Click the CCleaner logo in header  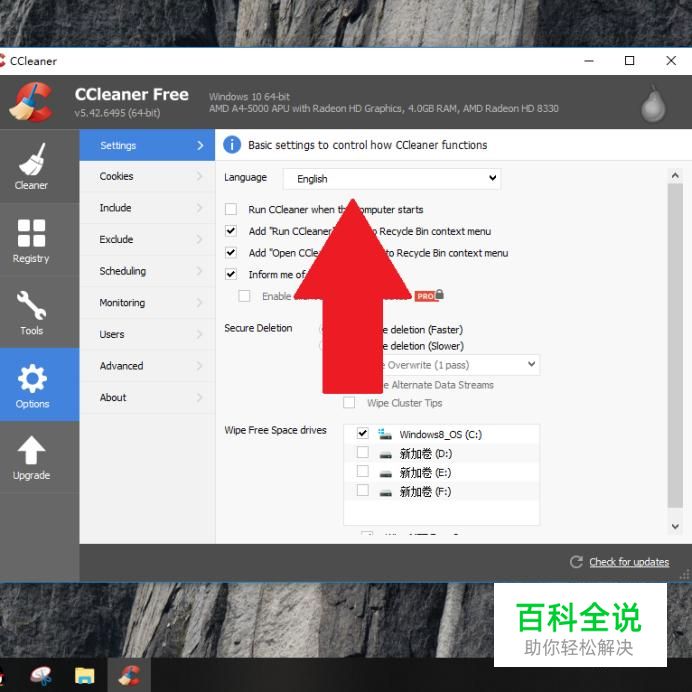pos(31,102)
